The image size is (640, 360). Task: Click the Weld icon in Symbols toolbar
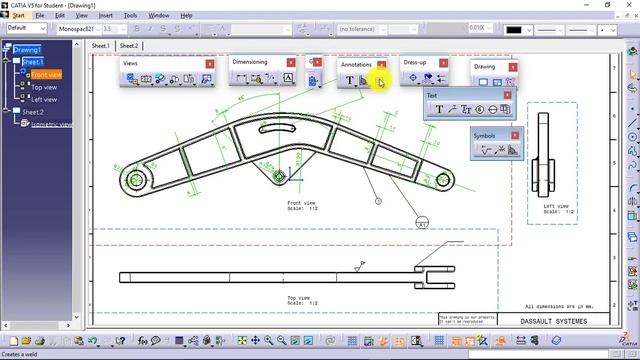[513, 150]
